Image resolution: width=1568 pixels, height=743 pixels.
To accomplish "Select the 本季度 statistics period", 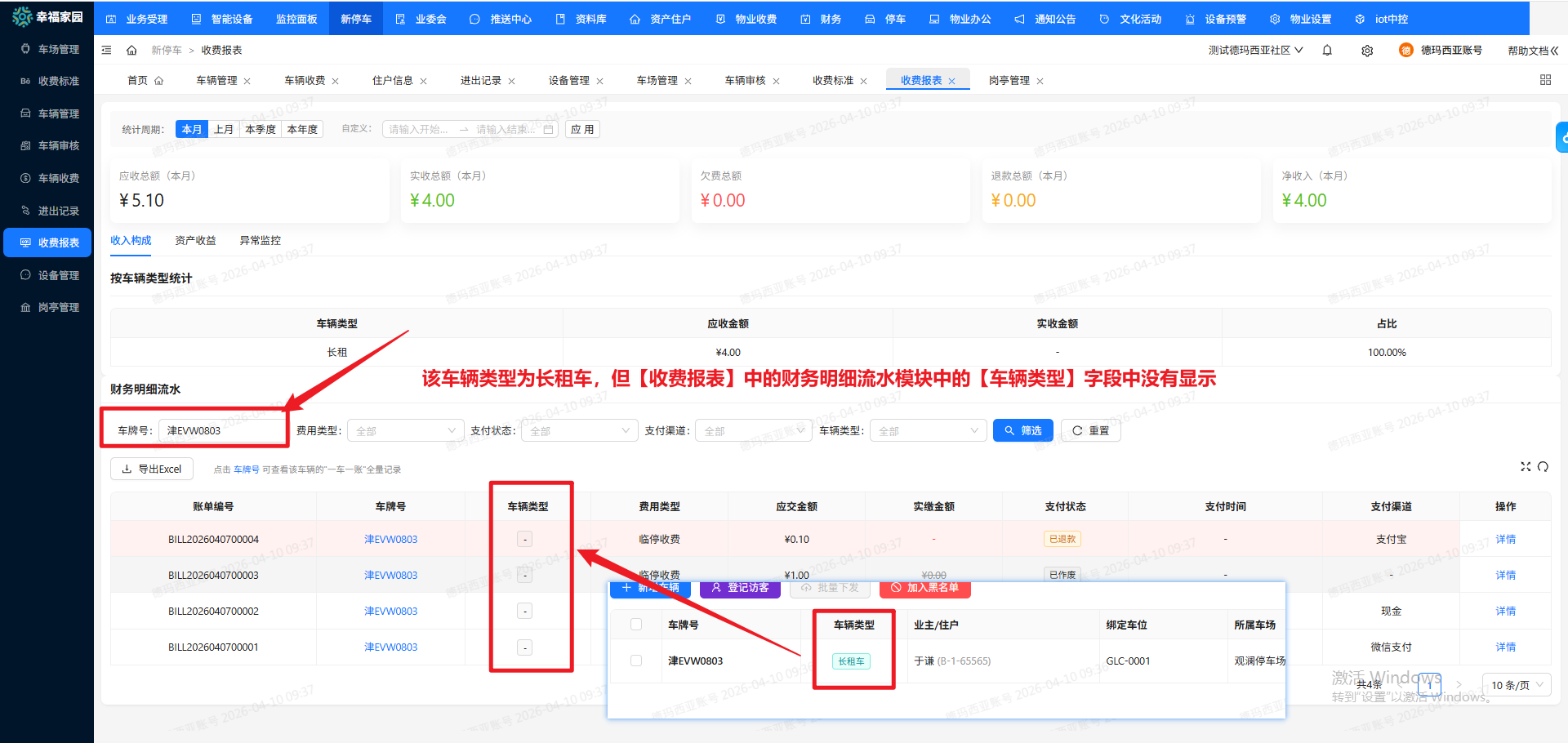I will pos(261,130).
